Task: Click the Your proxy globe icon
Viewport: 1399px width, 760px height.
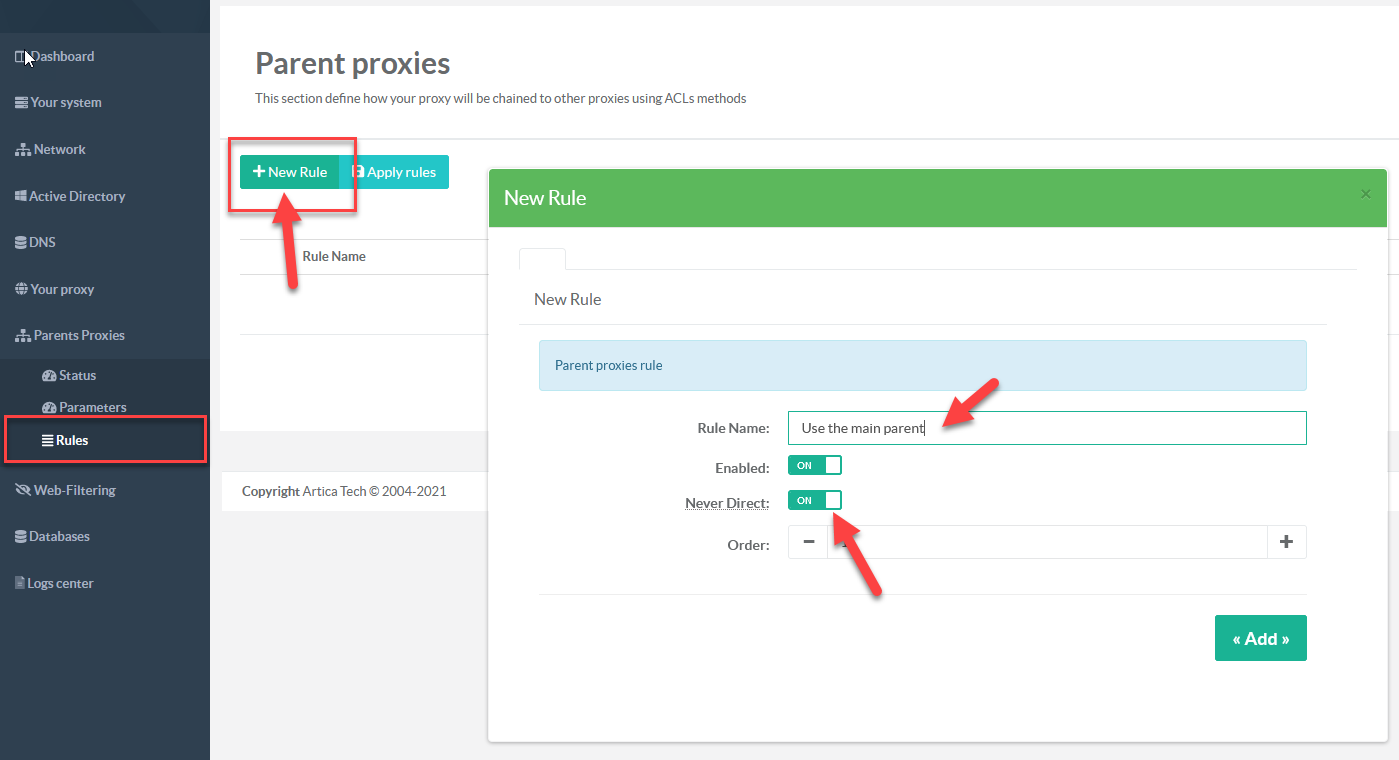Action: (x=21, y=290)
